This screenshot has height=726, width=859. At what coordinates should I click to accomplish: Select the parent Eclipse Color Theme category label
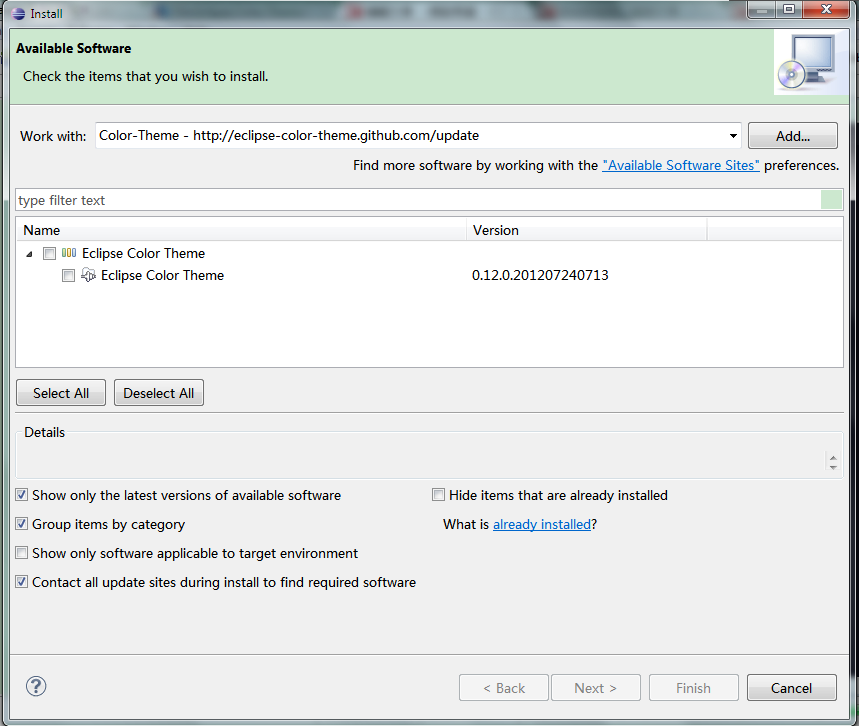coord(144,253)
